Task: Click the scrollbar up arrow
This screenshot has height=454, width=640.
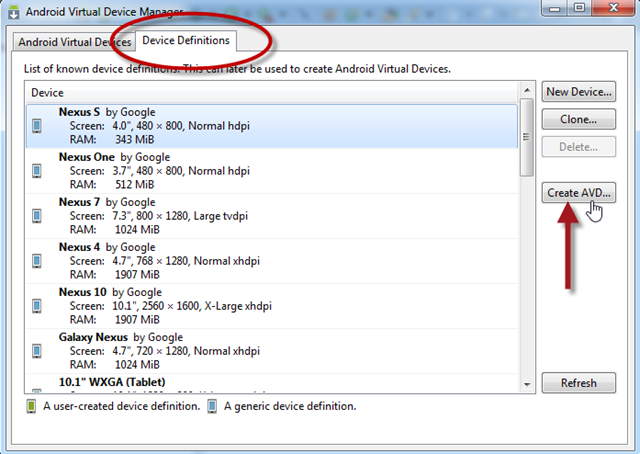Action: tap(527, 90)
